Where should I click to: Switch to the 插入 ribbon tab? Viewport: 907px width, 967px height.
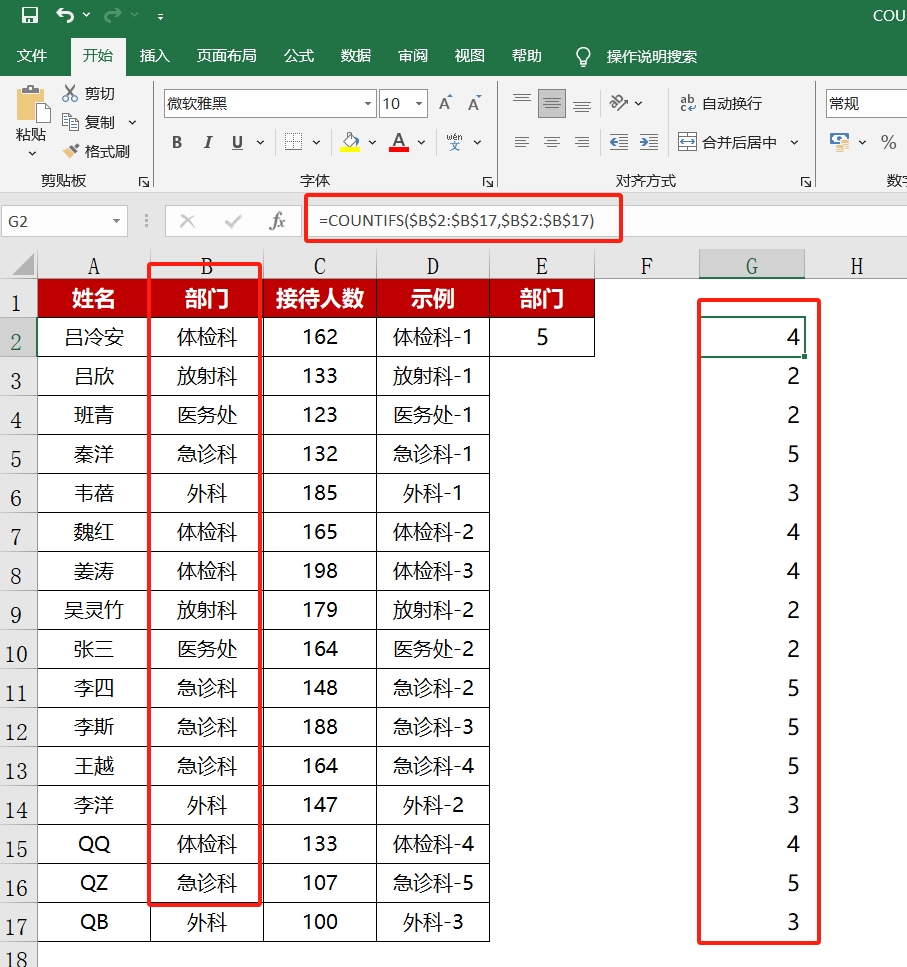(x=154, y=56)
